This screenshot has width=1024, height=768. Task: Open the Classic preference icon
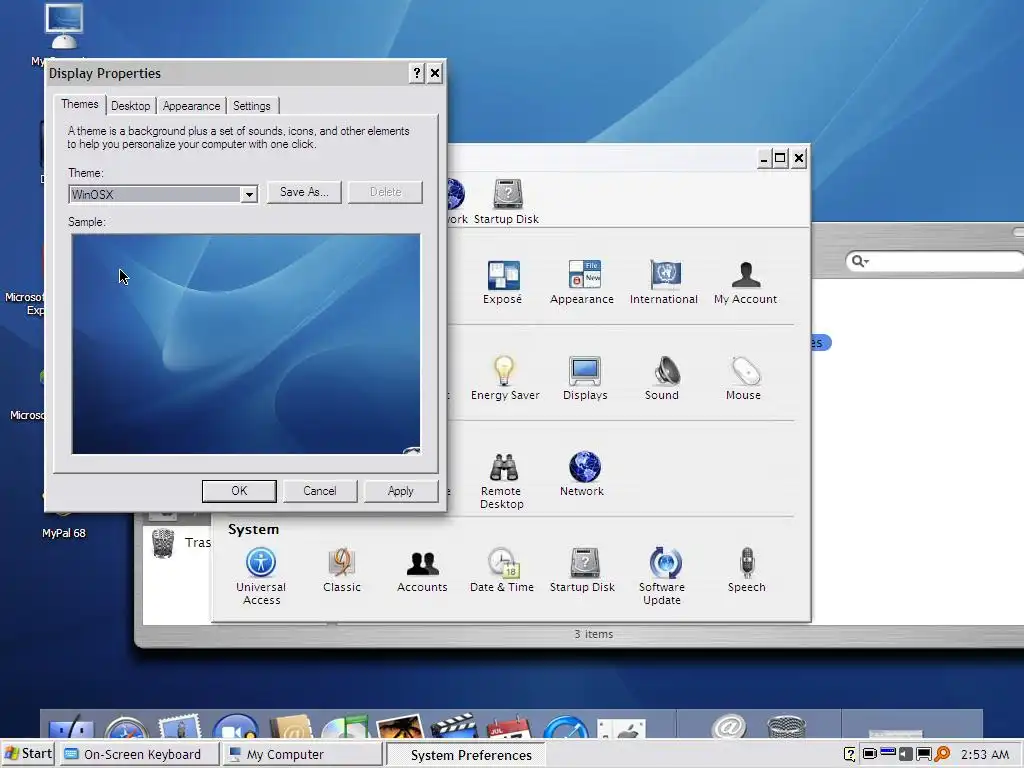(342, 563)
